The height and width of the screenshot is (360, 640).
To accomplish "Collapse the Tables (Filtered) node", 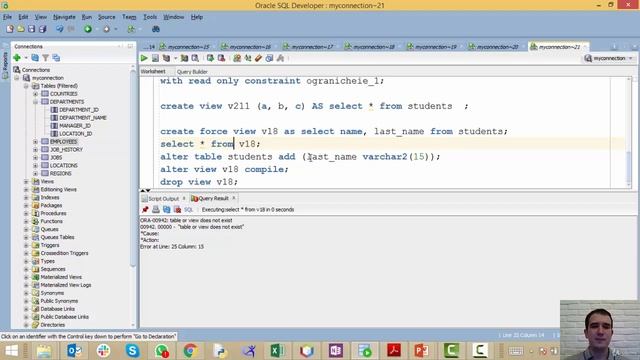I will (x=26, y=86).
